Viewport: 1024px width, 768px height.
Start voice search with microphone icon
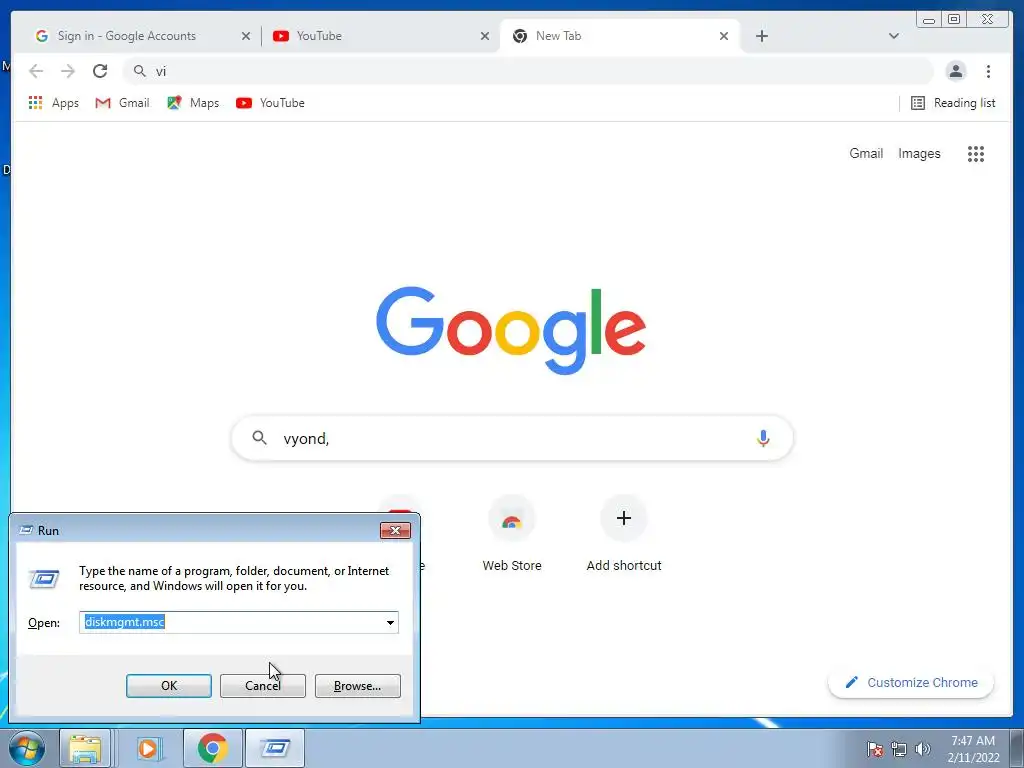(763, 438)
